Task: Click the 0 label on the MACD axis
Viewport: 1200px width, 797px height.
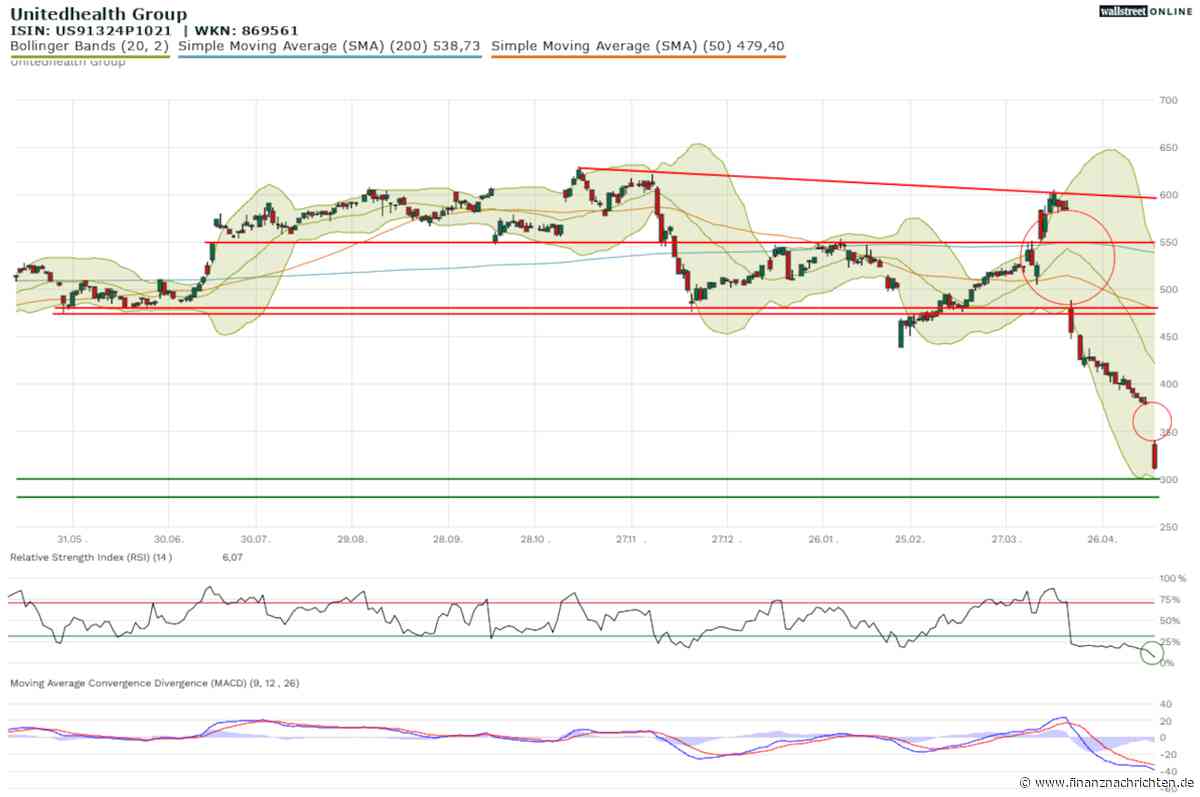Action: click(x=1161, y=737)
